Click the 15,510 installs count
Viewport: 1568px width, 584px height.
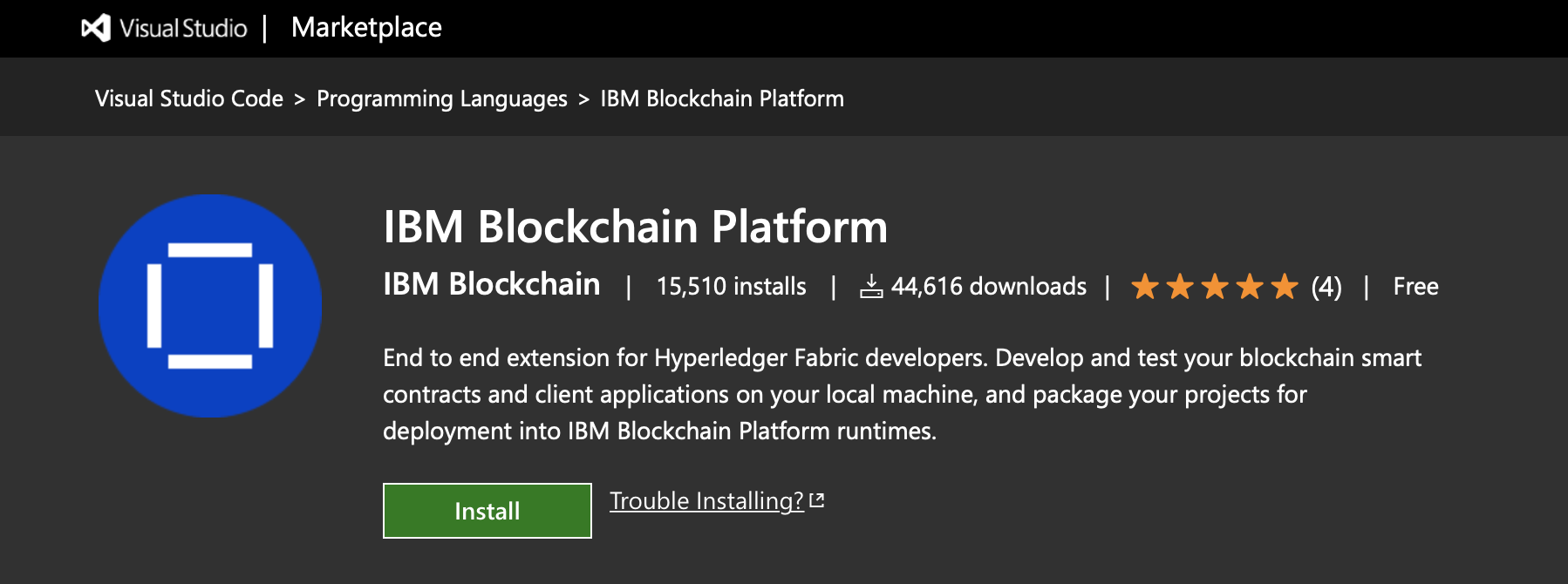732,286
